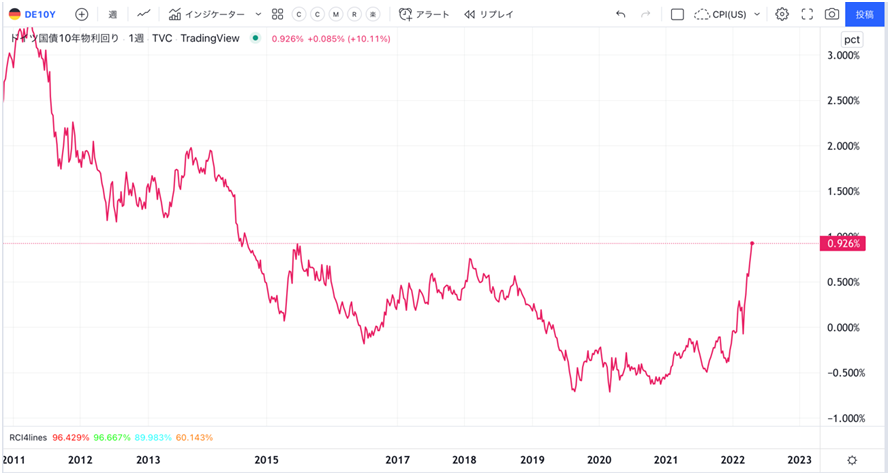Click the -0.500% label on price axis
The height and width of the screenshot is (475, 890).
tap(846, 373)
